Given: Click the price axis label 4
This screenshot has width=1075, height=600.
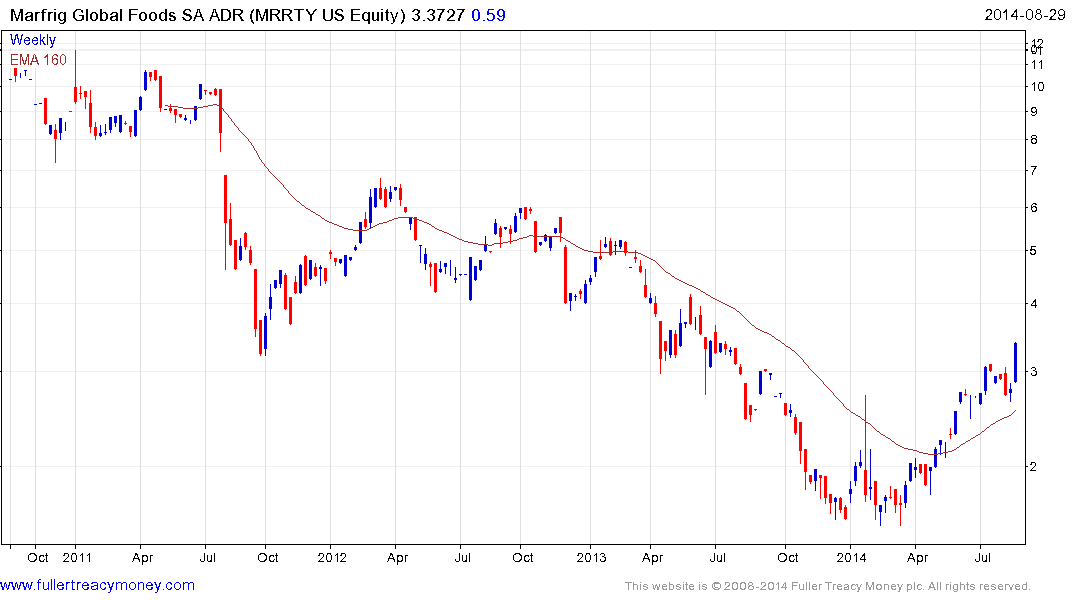Looking at the screenshot, I should [x=1034, y=304].
